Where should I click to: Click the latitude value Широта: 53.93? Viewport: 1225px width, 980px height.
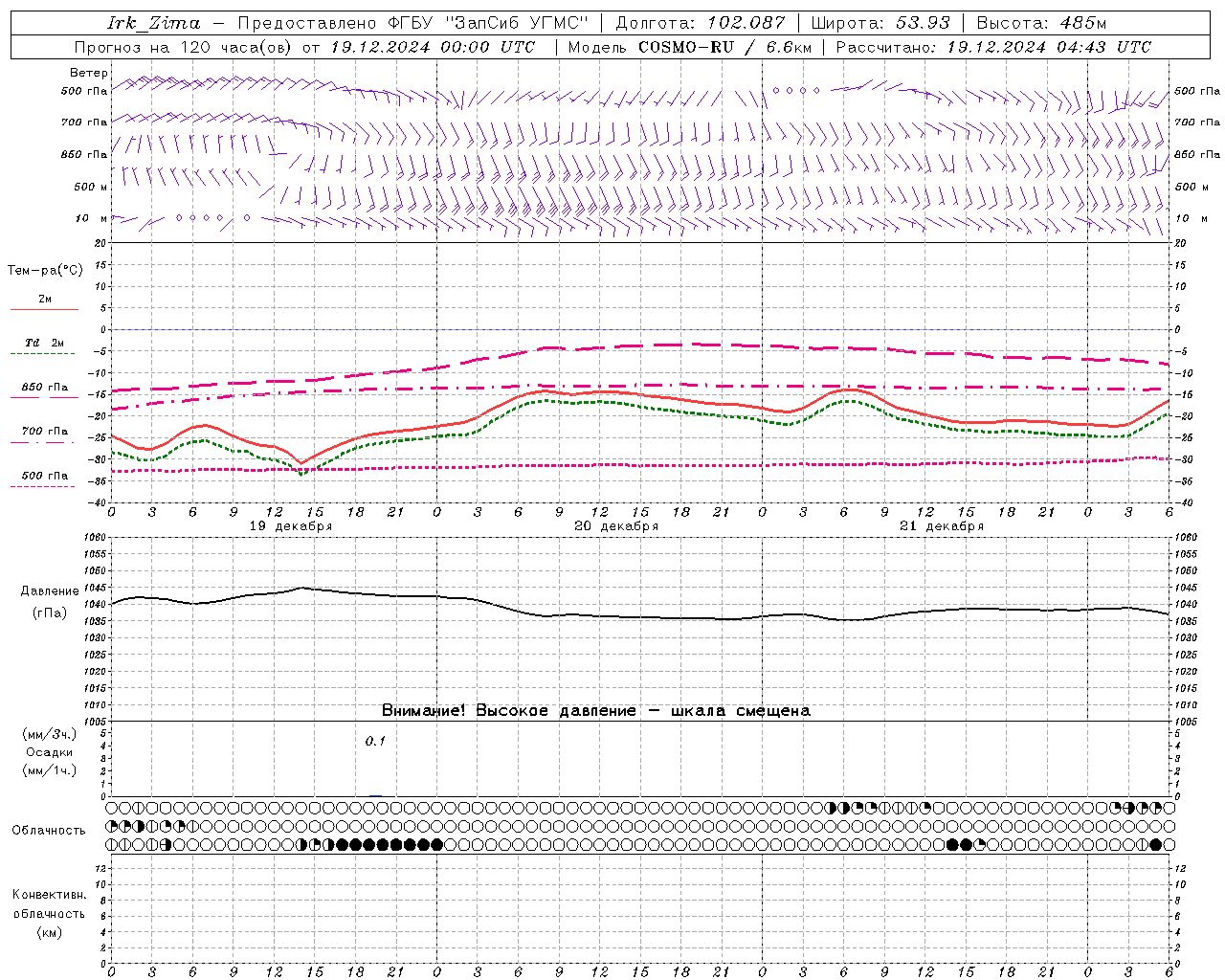pos(880,23)
